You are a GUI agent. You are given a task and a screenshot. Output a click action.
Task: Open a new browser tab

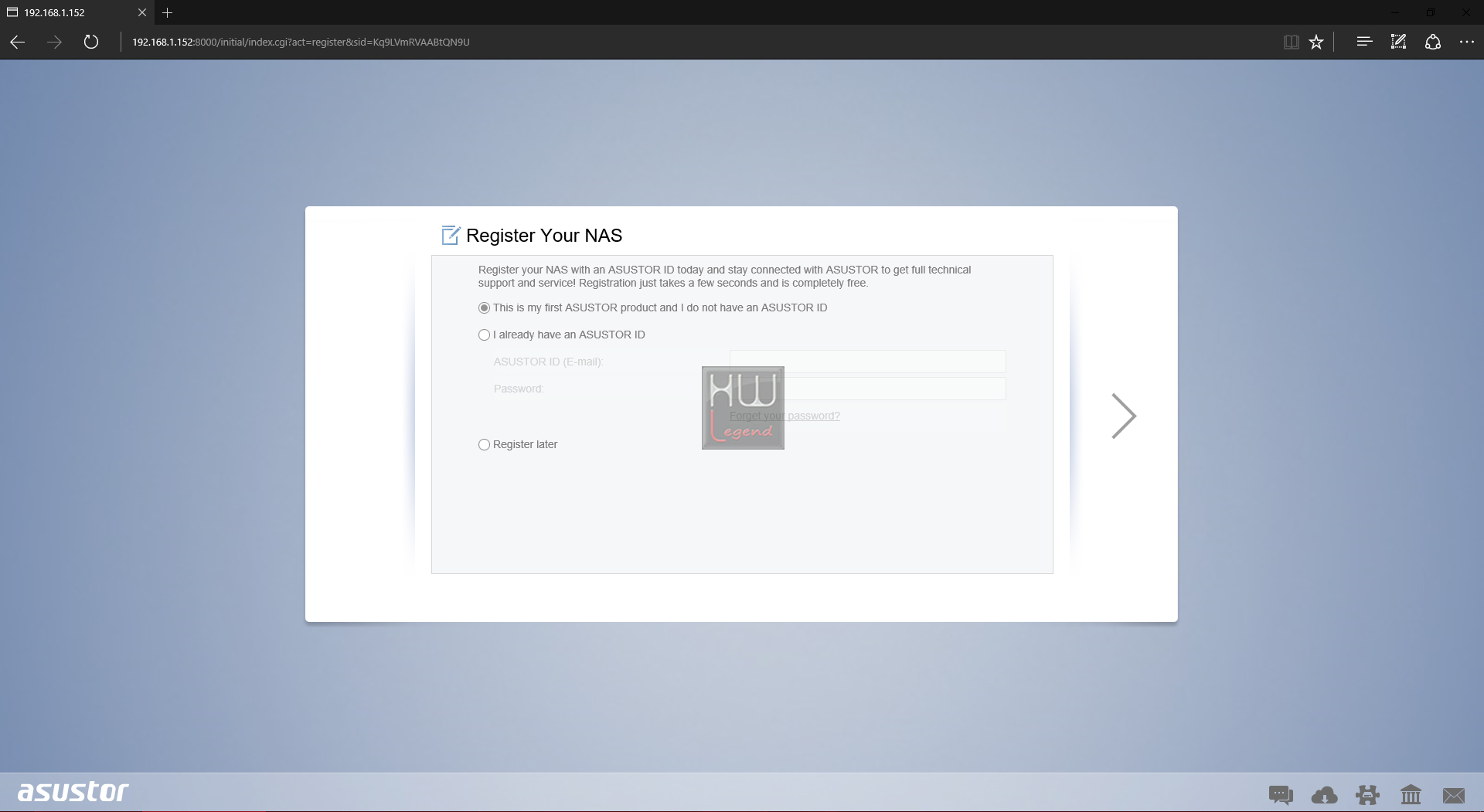point(167,12)
